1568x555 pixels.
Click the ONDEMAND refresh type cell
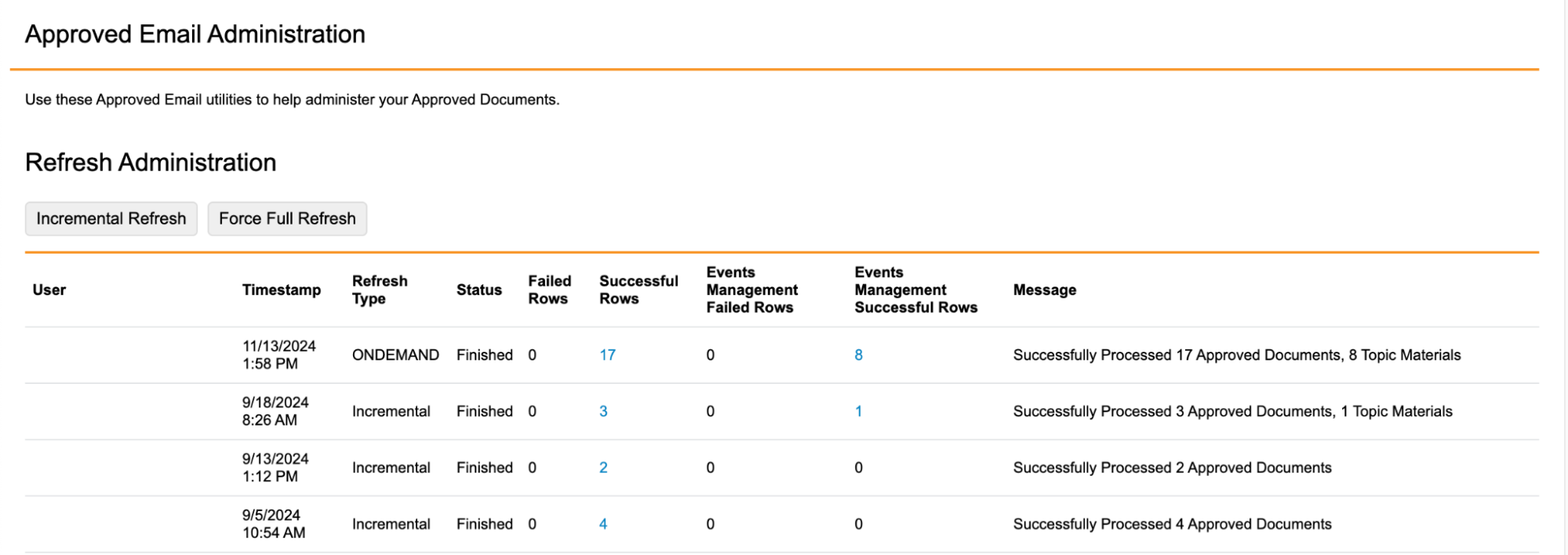tap(395, 355)
